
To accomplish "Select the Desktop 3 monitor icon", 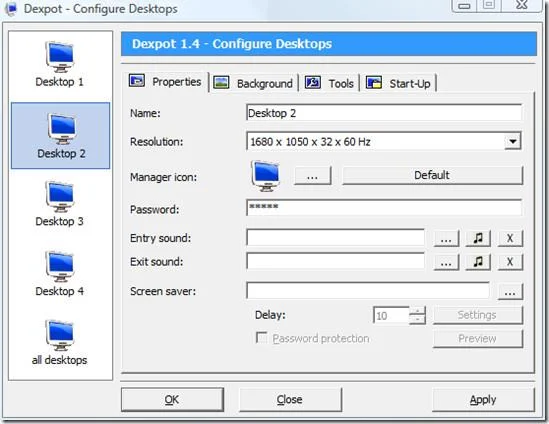I will pyautogui.click(x=60, y=197).
